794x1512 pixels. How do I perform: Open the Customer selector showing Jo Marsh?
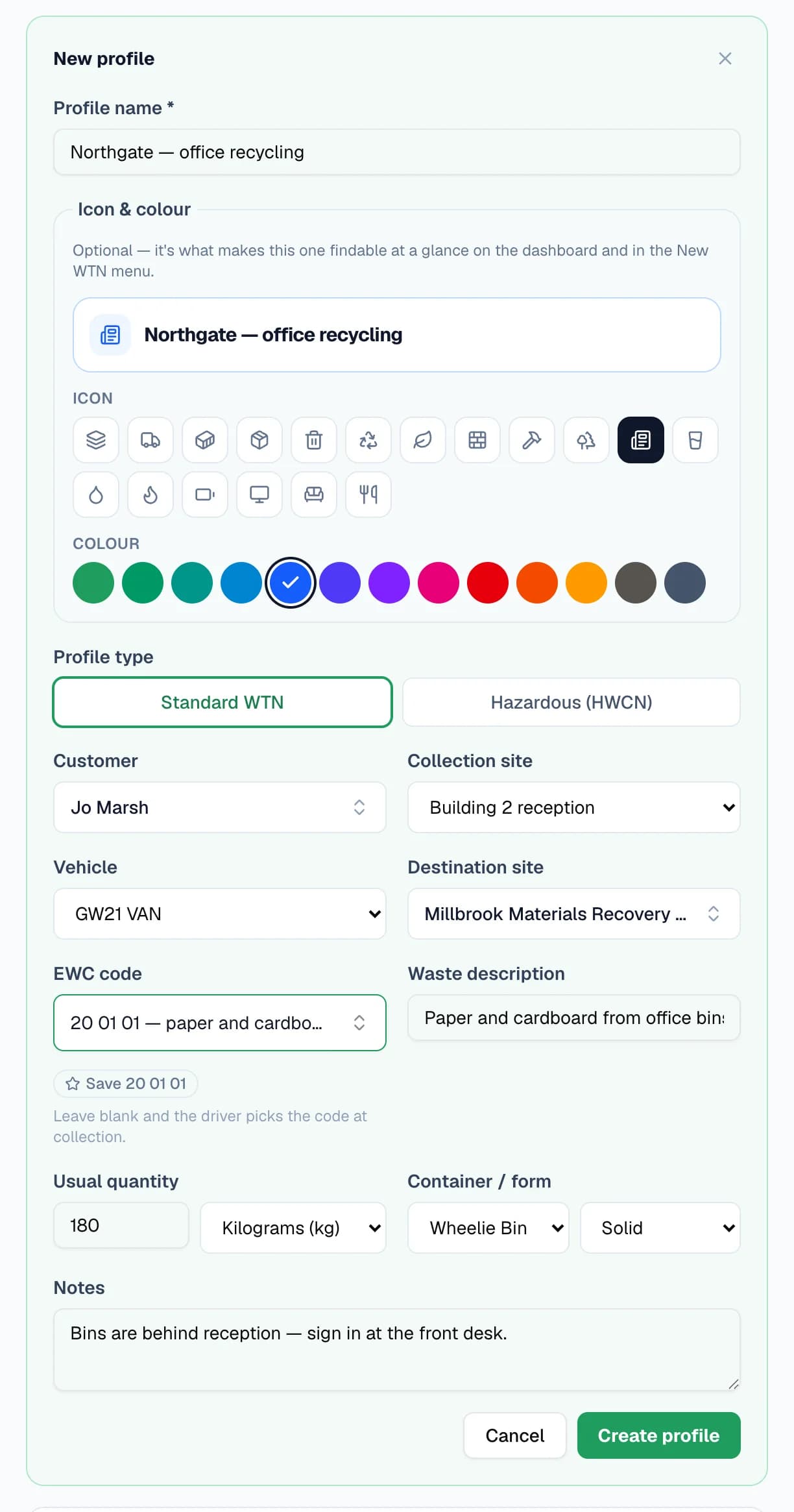tap(220, 807)
